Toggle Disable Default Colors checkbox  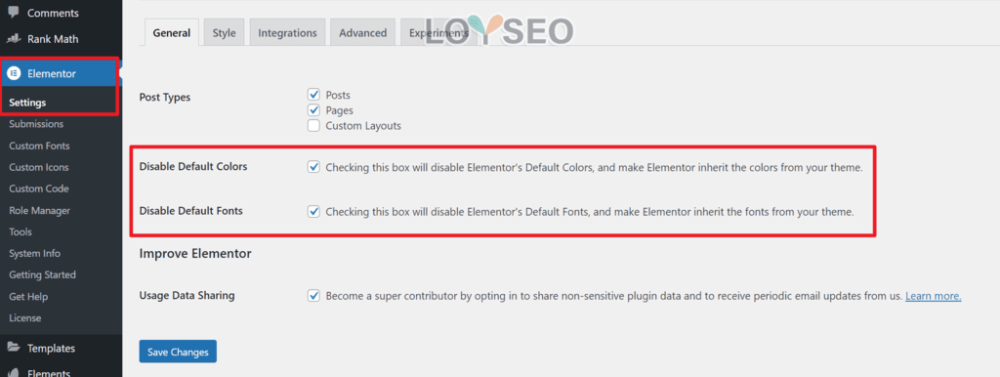tap(313, 167)
